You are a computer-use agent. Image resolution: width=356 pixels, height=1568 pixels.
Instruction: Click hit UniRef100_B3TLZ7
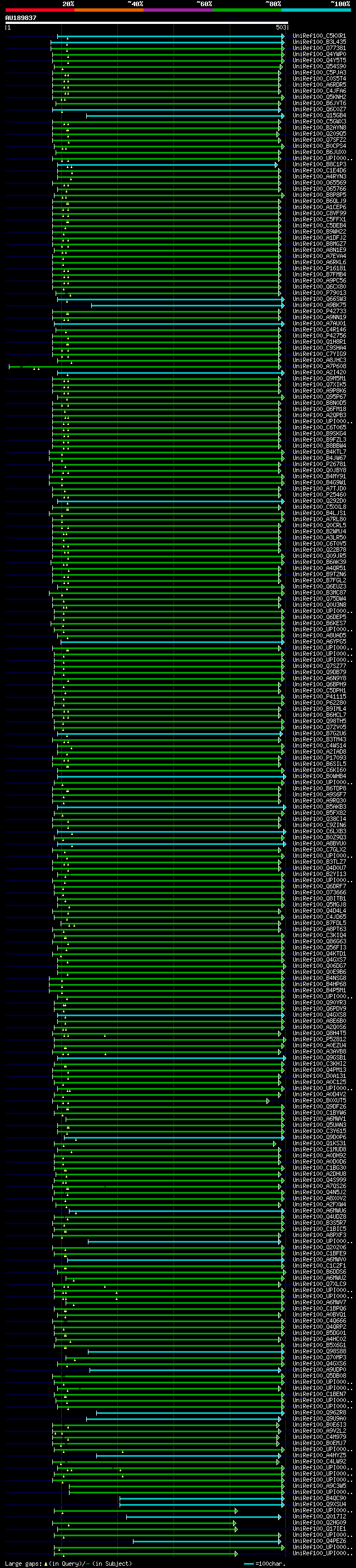pyautogui.click(x=319, y=862)
